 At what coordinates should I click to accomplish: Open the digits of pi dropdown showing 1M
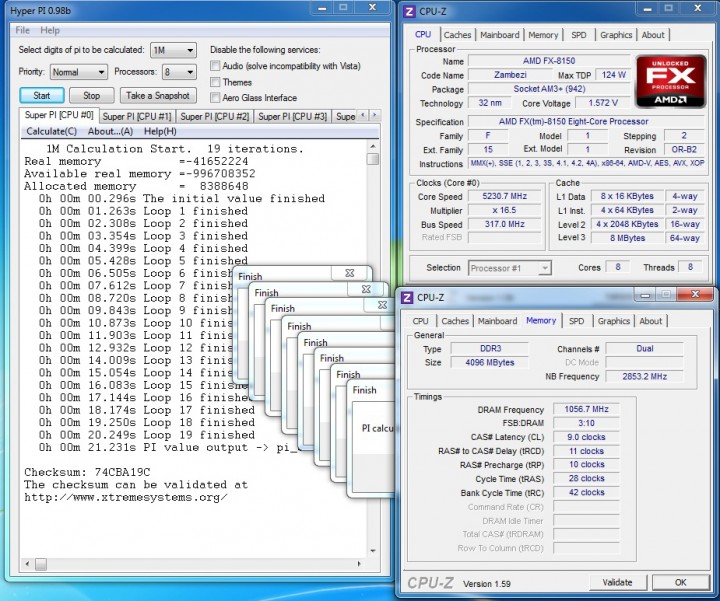(x=174, y=50)
